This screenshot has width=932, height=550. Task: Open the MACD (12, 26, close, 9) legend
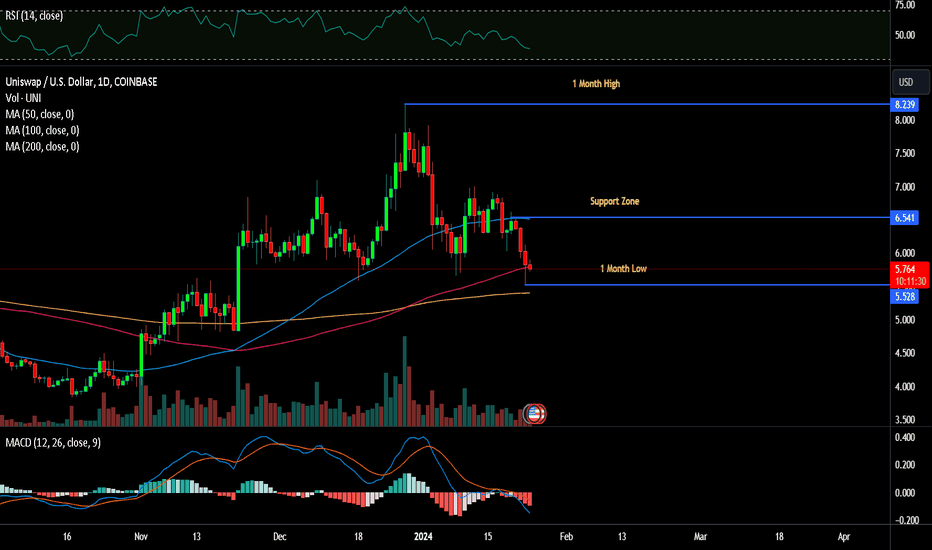click(x=53, y=442)
